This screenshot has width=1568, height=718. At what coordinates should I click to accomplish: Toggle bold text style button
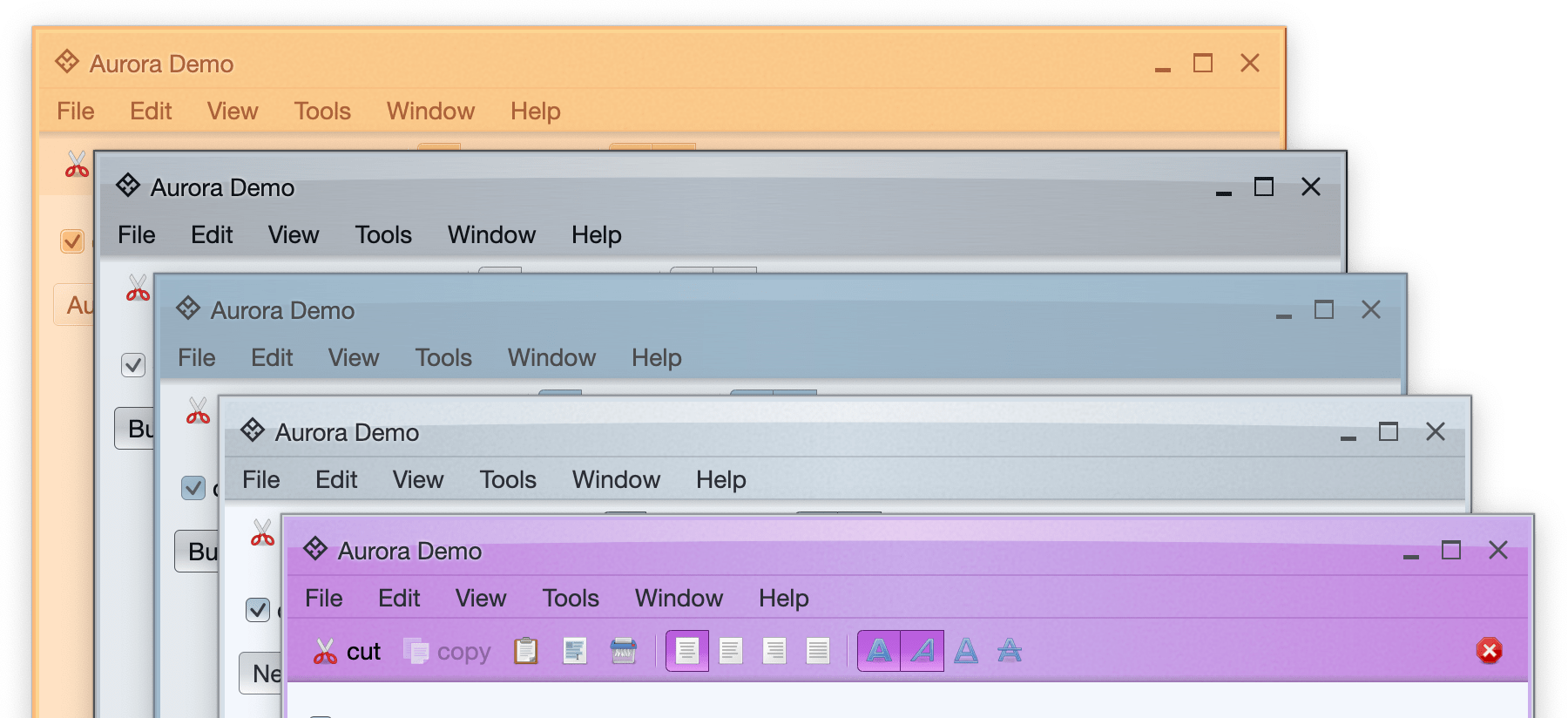coord(879,651)
